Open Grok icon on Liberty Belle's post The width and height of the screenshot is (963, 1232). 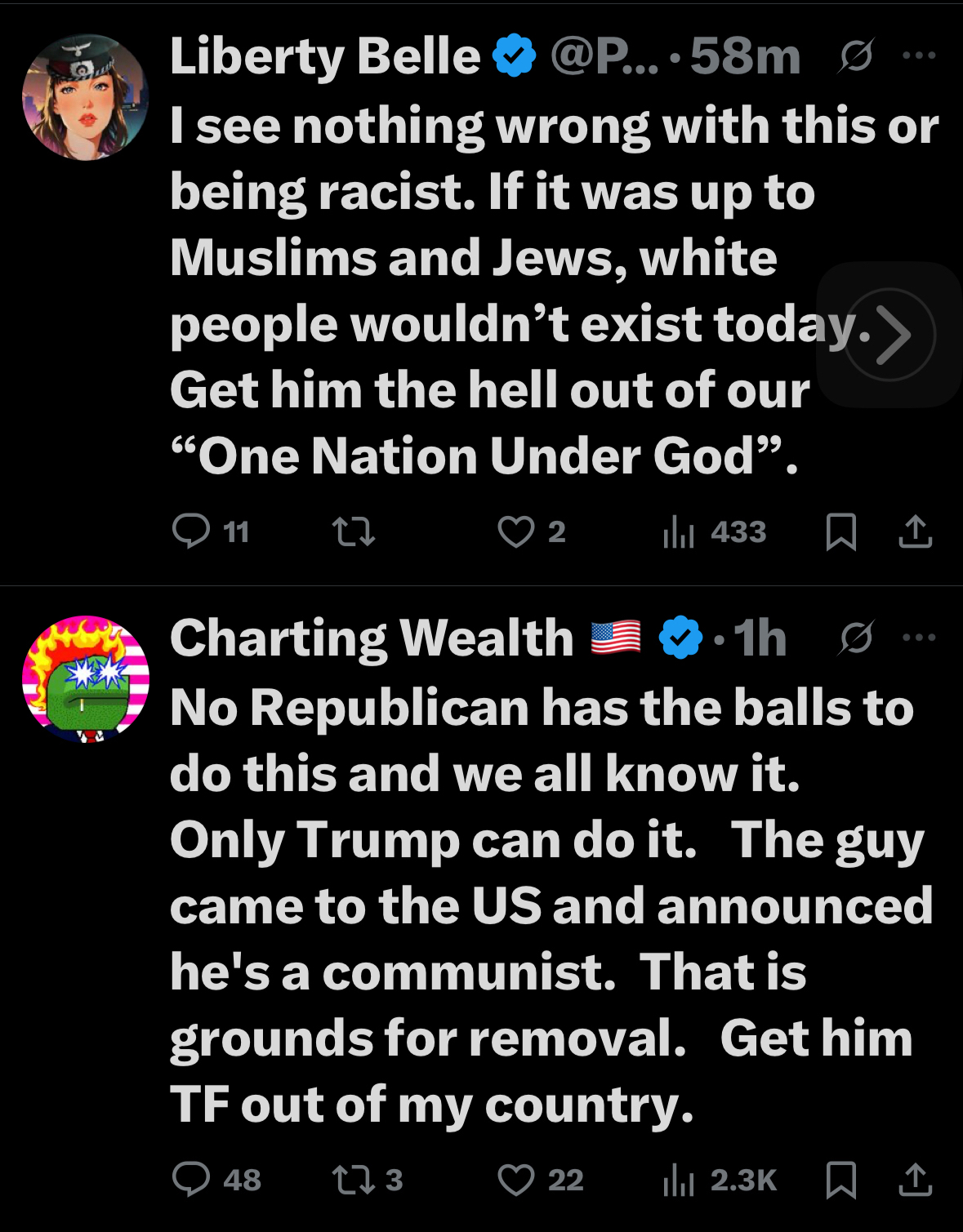[855, 56]
